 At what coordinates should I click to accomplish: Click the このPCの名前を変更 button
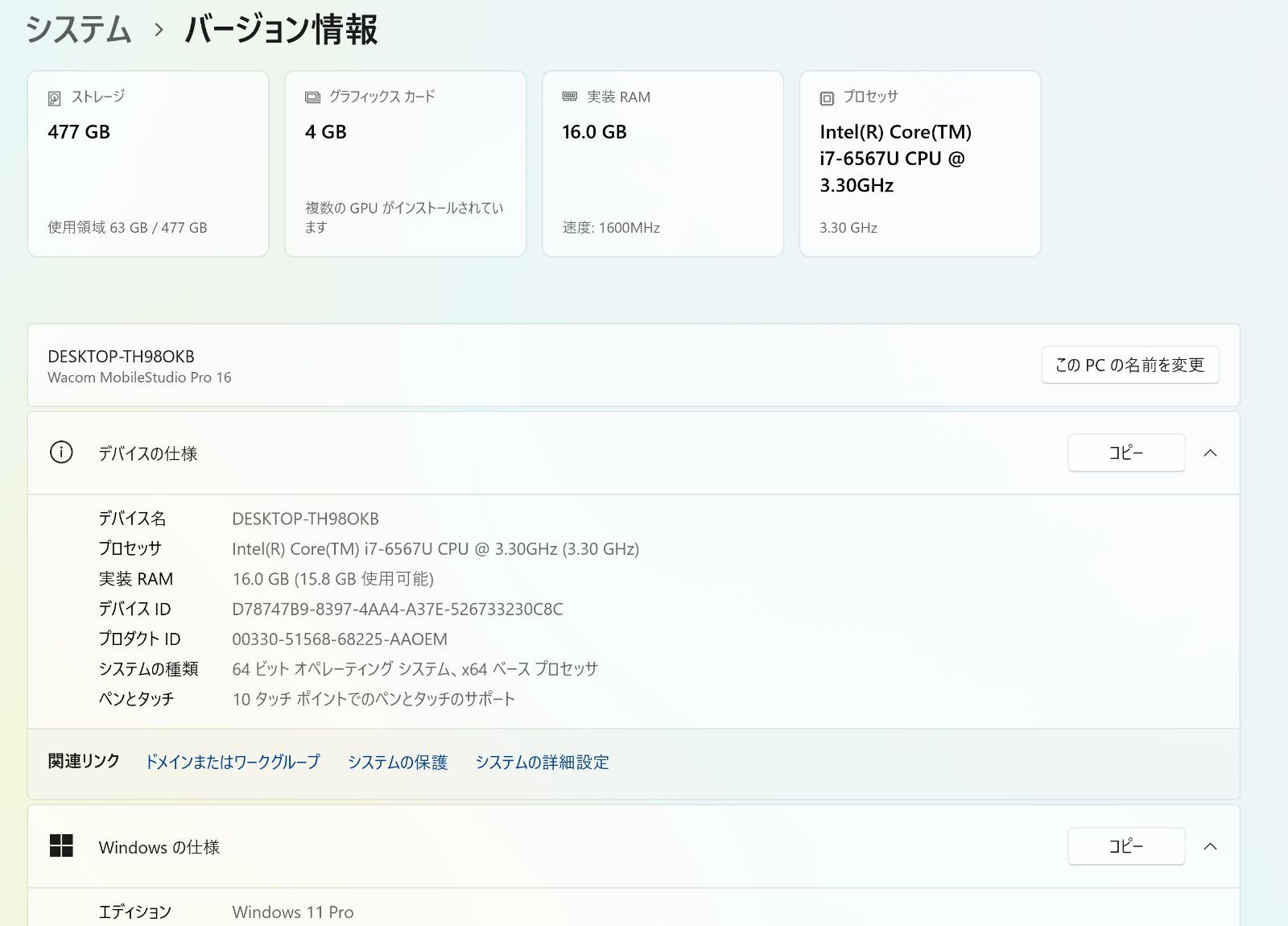point(1129,365)
